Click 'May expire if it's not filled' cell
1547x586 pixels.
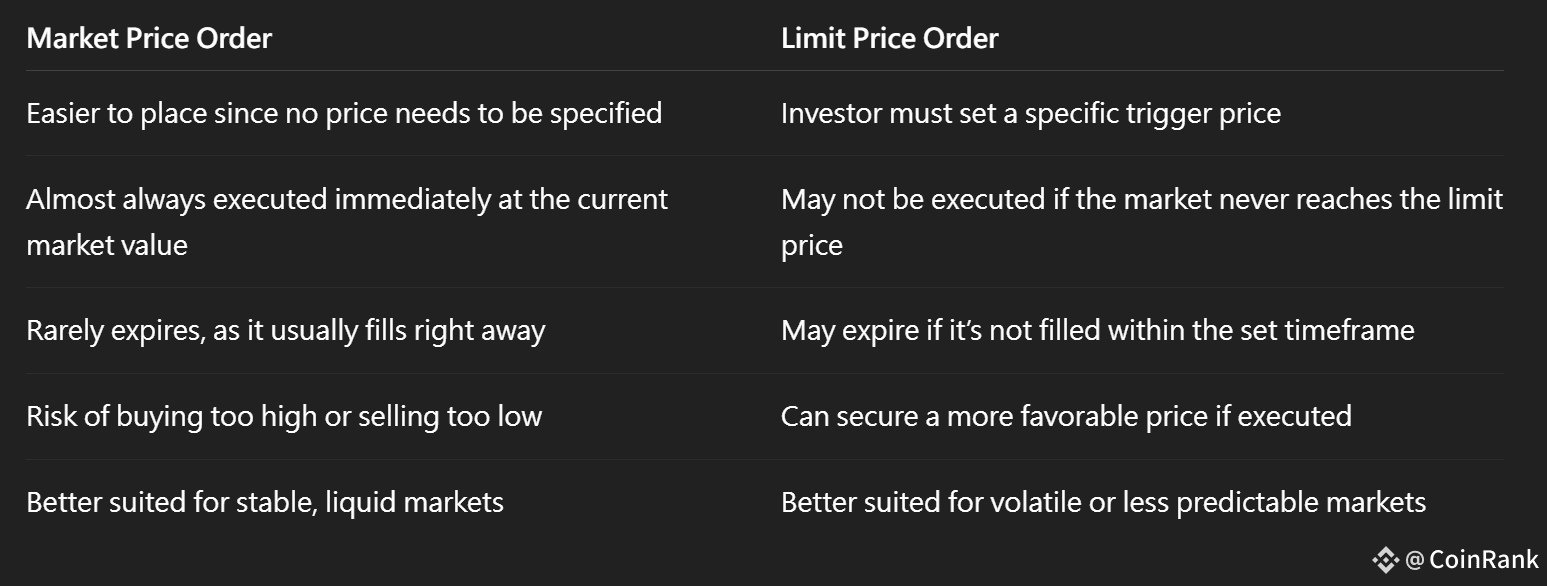tap(1098, 331)
